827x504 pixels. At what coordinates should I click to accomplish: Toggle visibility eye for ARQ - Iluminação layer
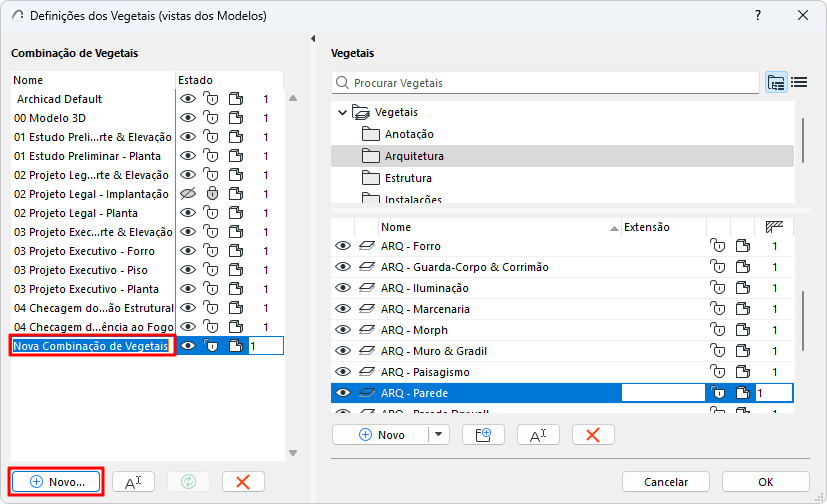343,288
